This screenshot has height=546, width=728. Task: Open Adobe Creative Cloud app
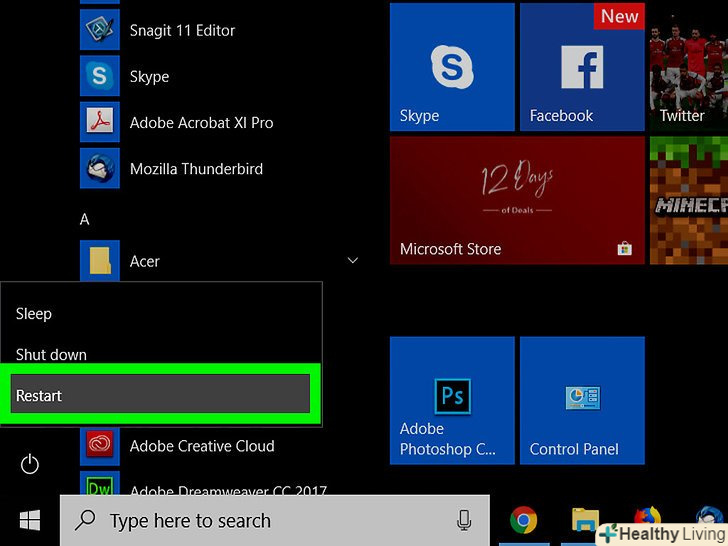(x=177, y=446)
